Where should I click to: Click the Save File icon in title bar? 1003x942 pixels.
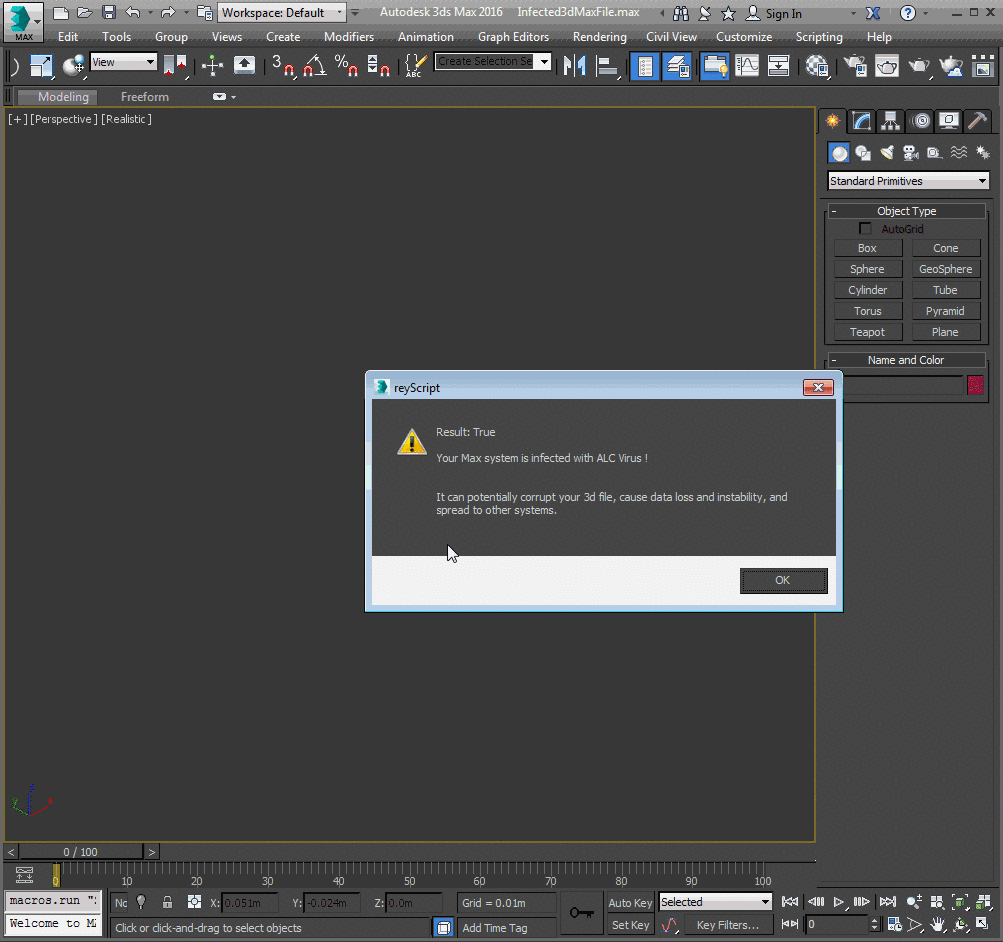coord(109,12)
